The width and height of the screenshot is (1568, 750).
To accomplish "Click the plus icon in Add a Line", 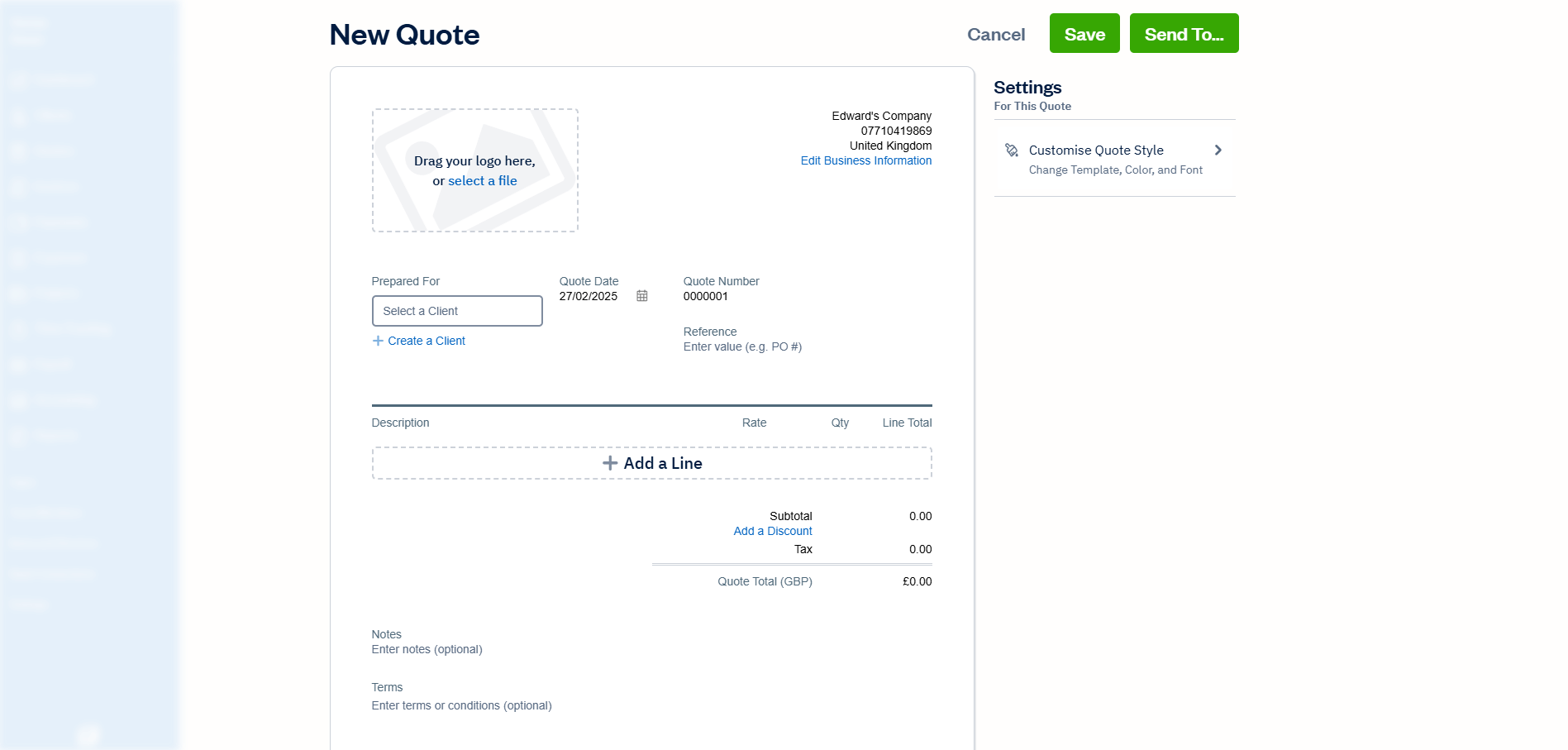I will pos(610,463).
